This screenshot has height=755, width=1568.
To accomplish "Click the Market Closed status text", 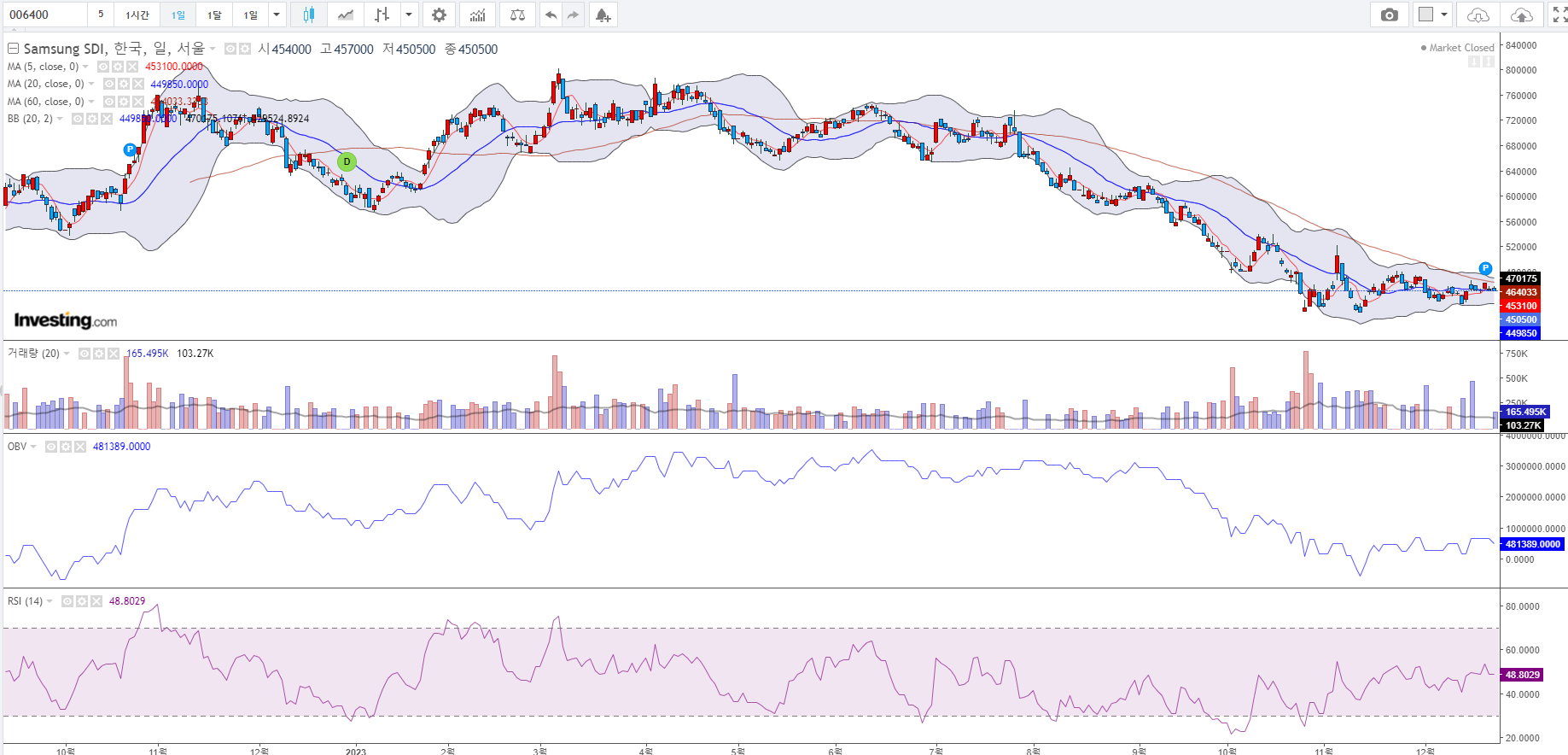I will pos(1462,48).
